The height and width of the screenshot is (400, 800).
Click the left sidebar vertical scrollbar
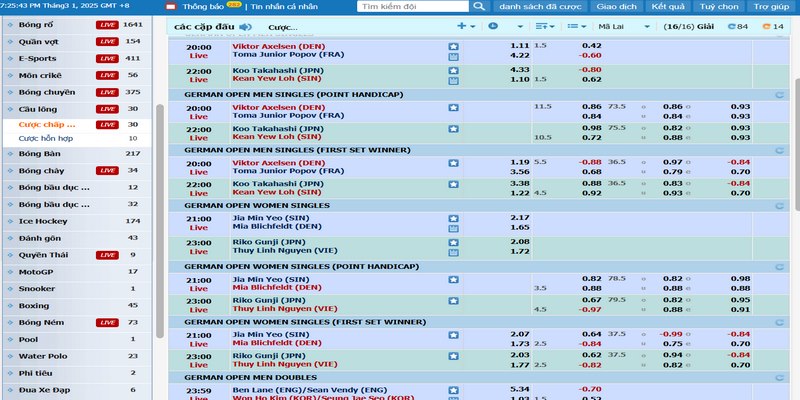[161, 150]
